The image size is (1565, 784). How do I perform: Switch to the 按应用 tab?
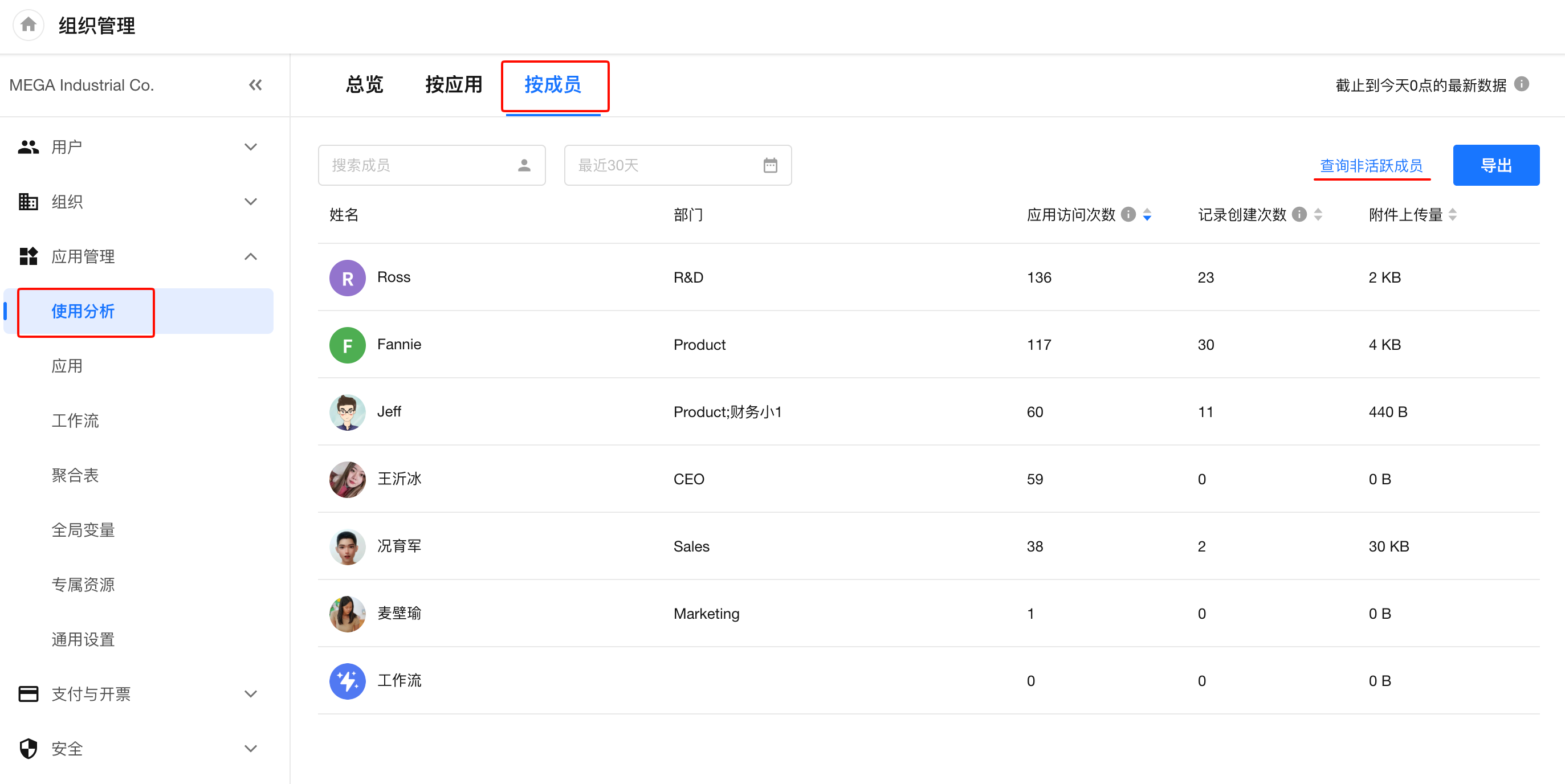click(x=453, y=84)
